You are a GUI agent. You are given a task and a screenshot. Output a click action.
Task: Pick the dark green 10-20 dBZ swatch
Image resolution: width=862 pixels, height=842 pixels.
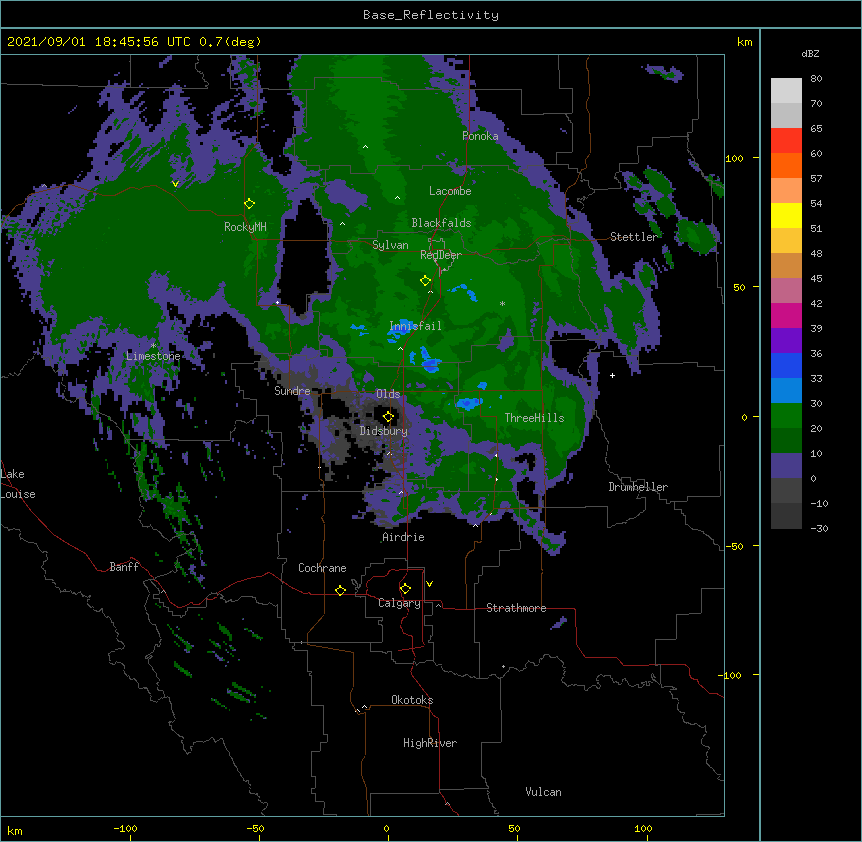pos(786,441)
